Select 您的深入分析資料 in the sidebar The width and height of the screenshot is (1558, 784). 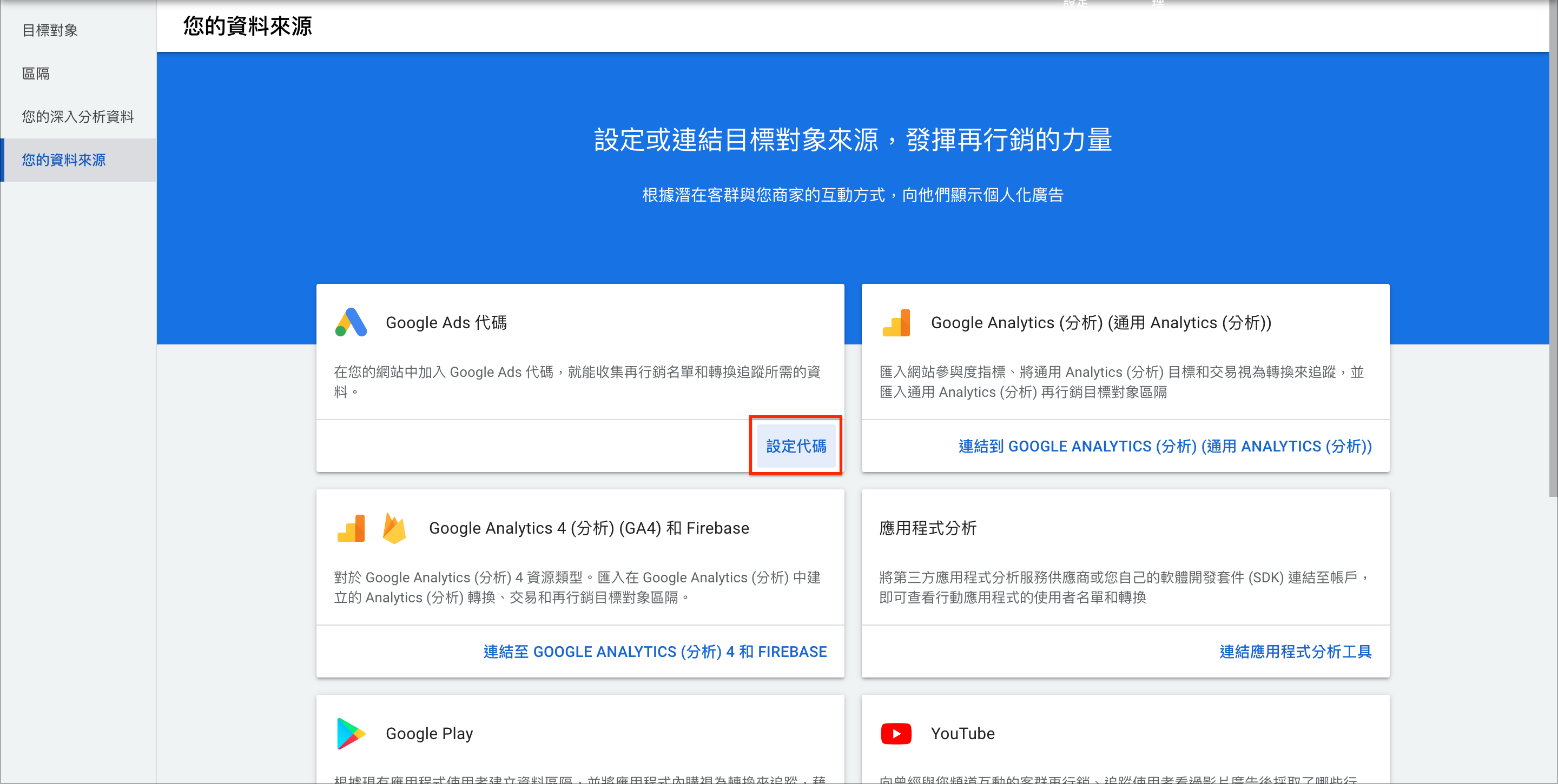[x=78, y=117]
